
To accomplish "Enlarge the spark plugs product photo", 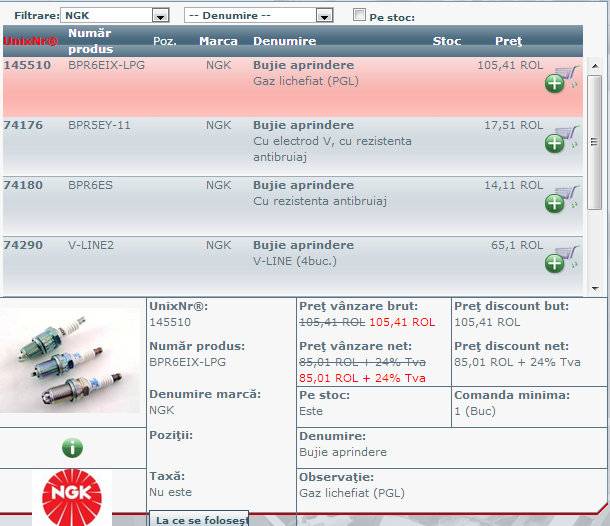I will point(71,362).
